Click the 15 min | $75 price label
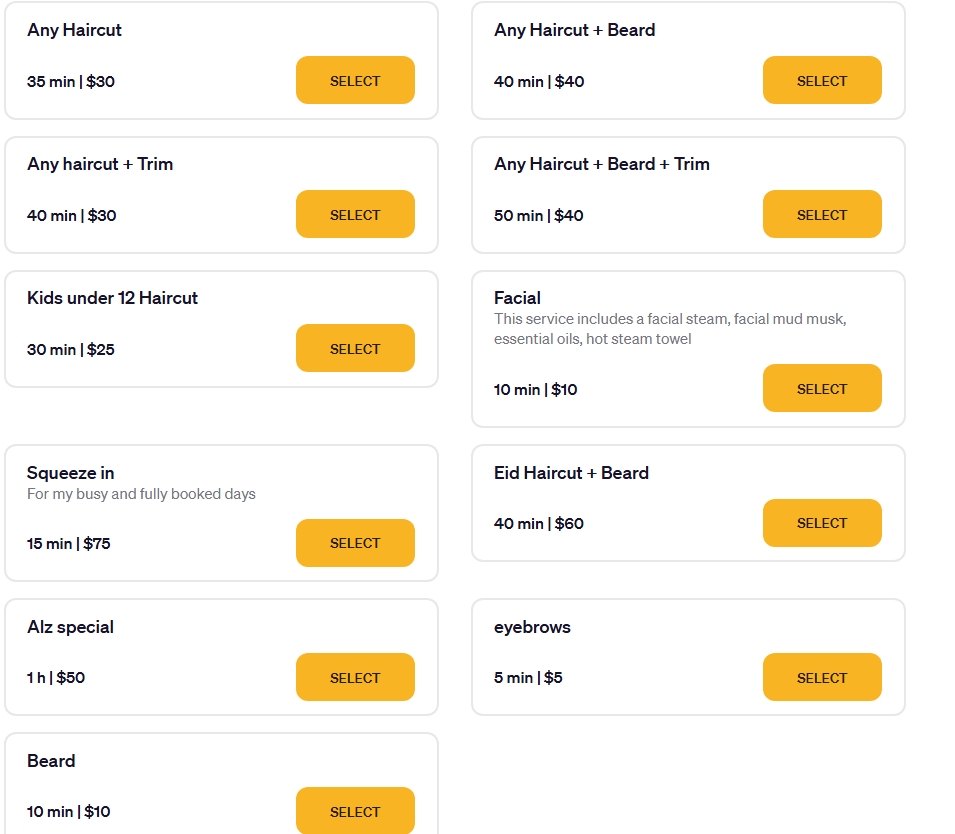Screen dimensions: 955x834 tap(69, 544)
